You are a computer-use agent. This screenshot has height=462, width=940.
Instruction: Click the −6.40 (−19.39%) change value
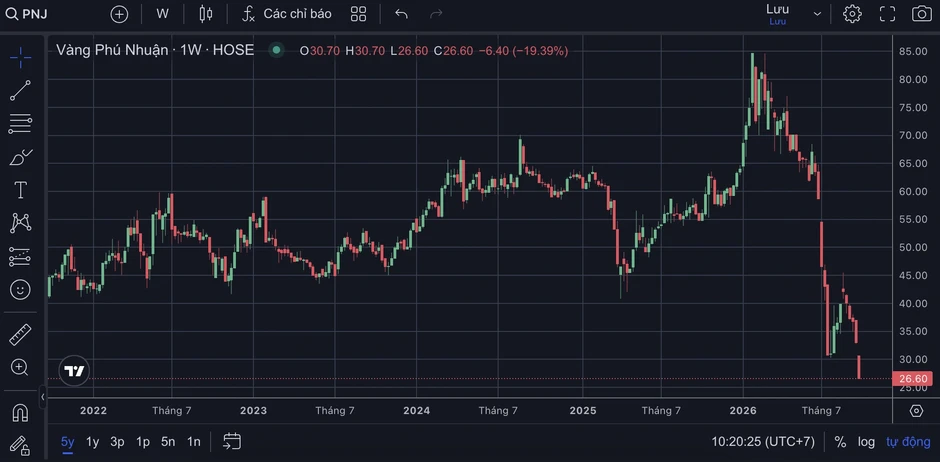(523, 51)
